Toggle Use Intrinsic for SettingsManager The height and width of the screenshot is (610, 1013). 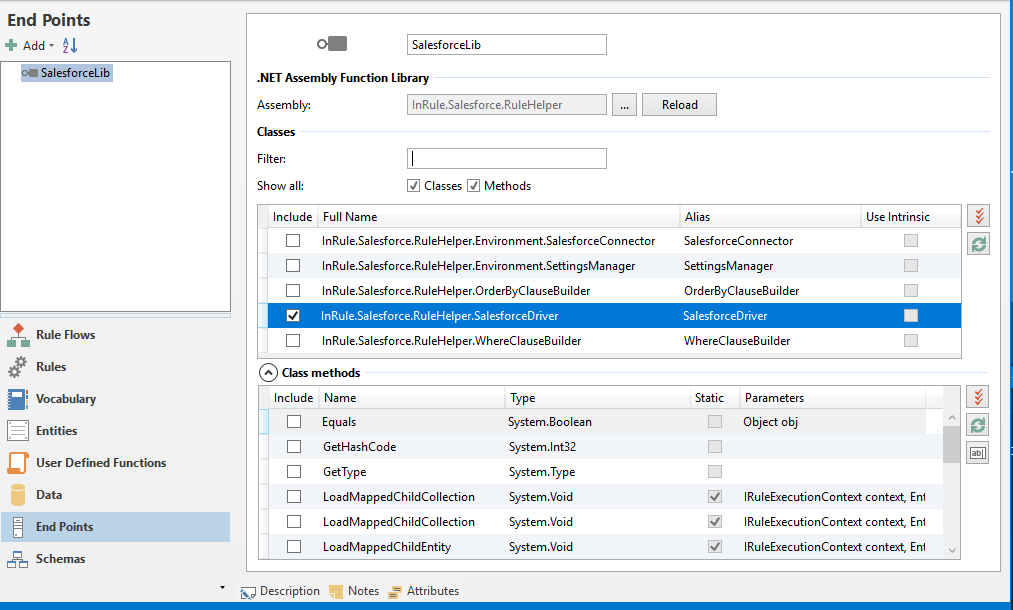click(911, 266)
